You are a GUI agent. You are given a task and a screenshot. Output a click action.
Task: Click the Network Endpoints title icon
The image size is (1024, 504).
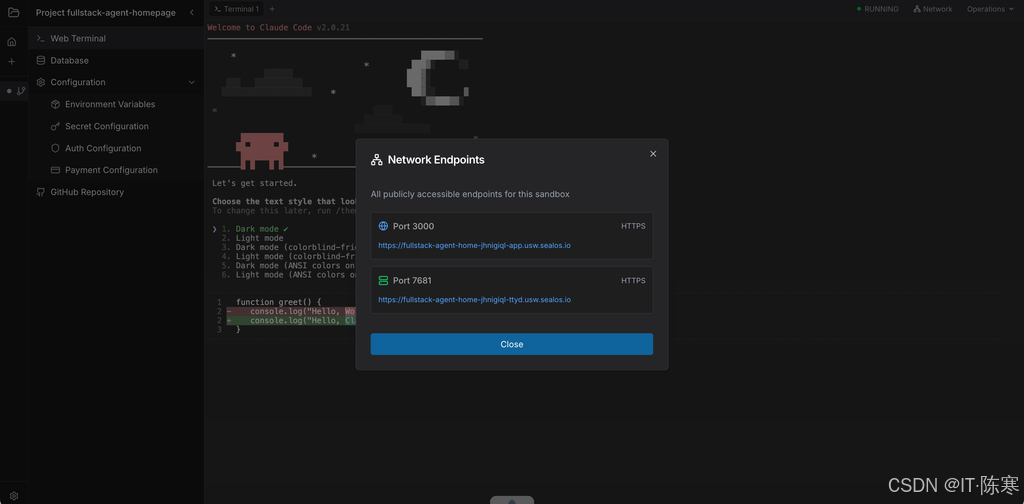[376, 160]
